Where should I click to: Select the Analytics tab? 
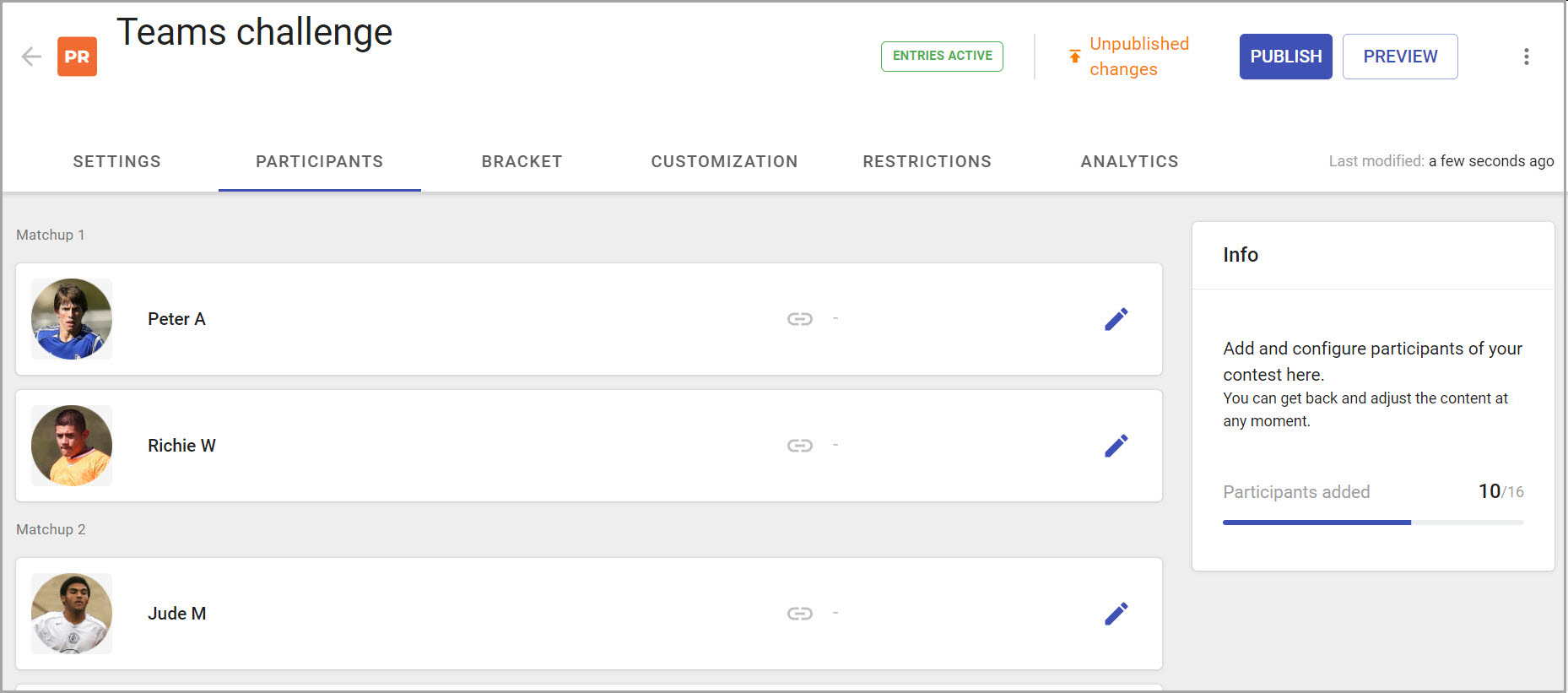1129,161
